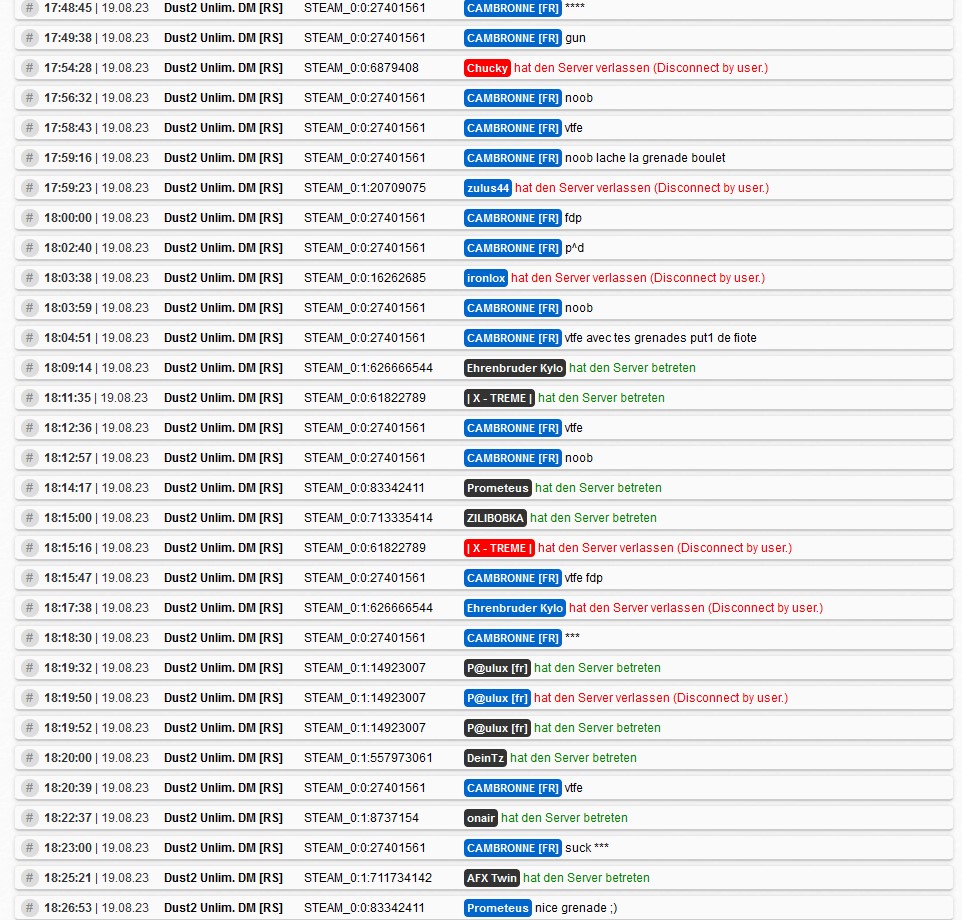Image resolution: width=962 pixels, height=920 pixels.
Task: Open the # icon on the 17:59:23 row
Action: pos(29,188)
